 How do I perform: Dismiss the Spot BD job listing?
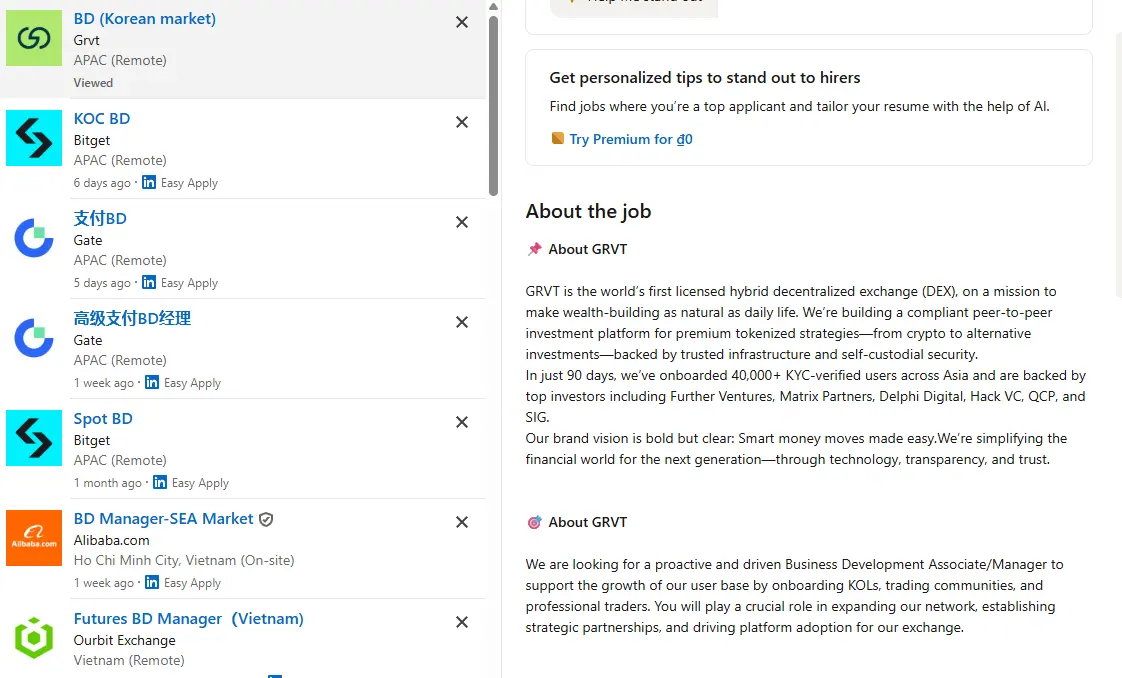pyautogui.click(x=462, y=422)
